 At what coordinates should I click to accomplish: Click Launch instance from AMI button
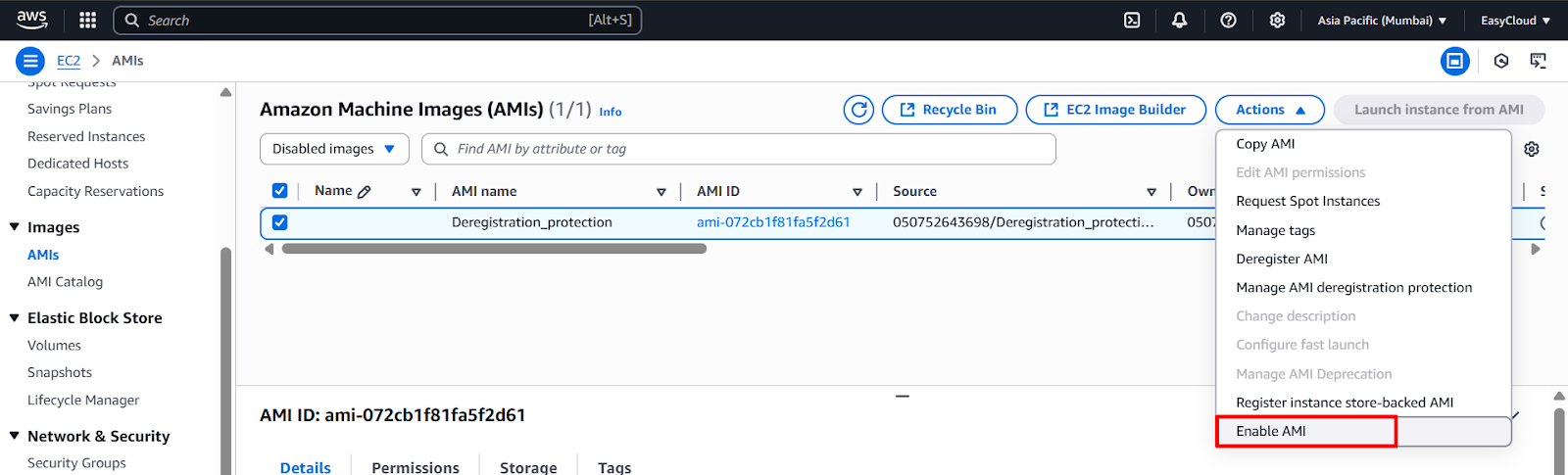(1439, 110)
